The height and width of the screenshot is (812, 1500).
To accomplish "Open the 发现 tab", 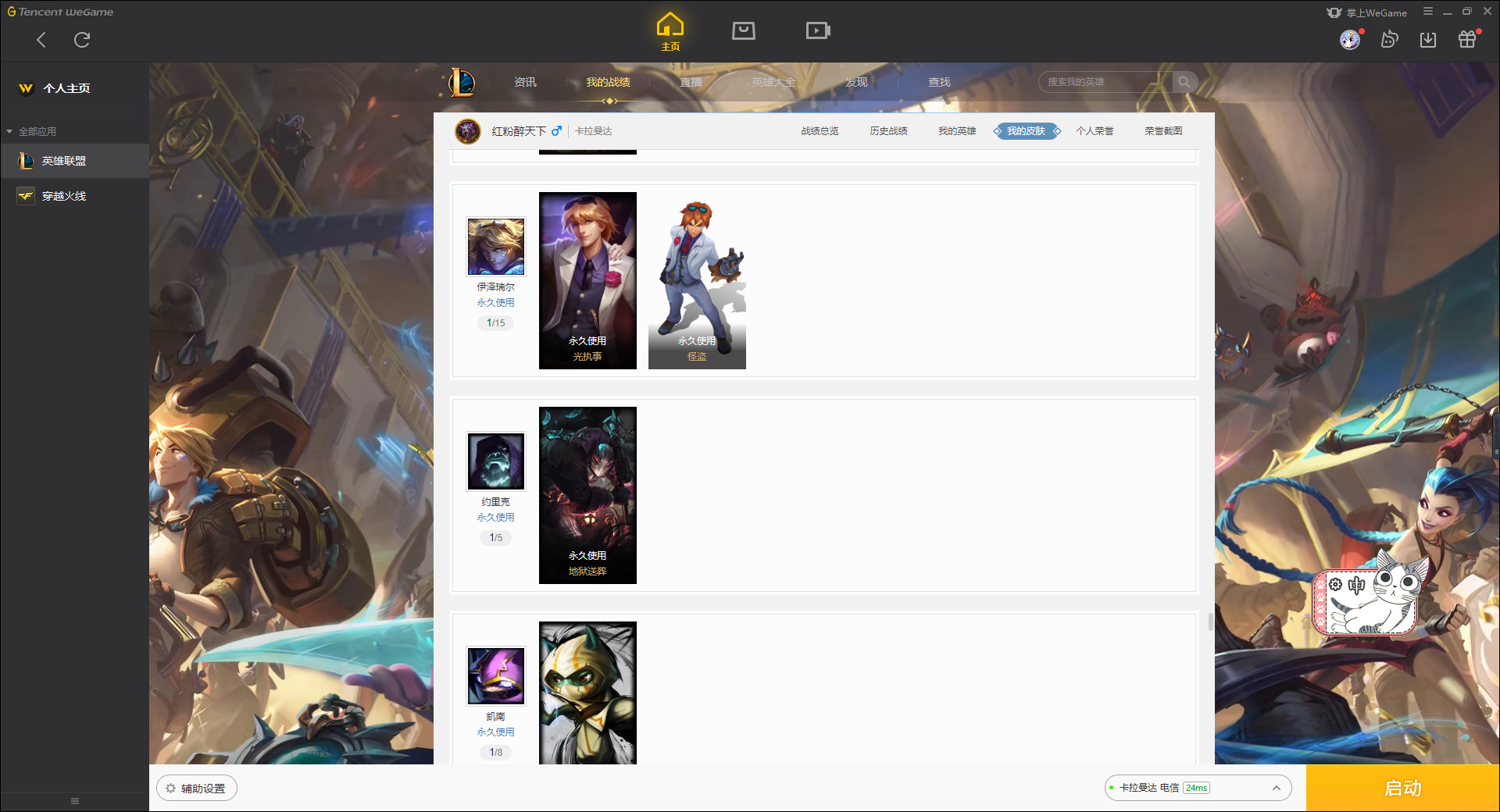I will 856,82.
